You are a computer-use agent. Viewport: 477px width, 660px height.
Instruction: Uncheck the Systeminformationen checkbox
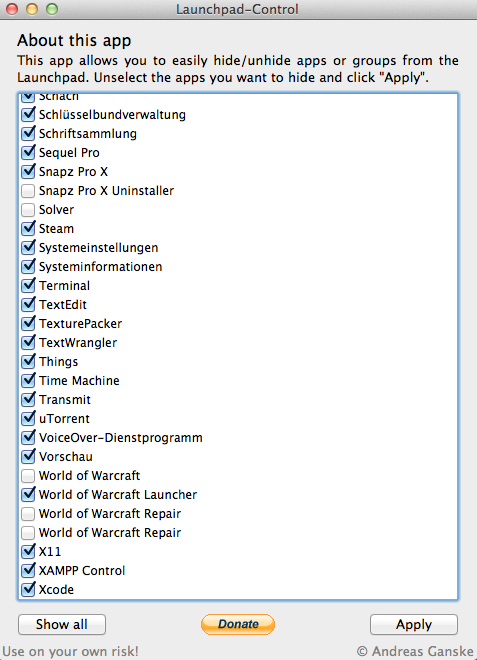[28, 266]
